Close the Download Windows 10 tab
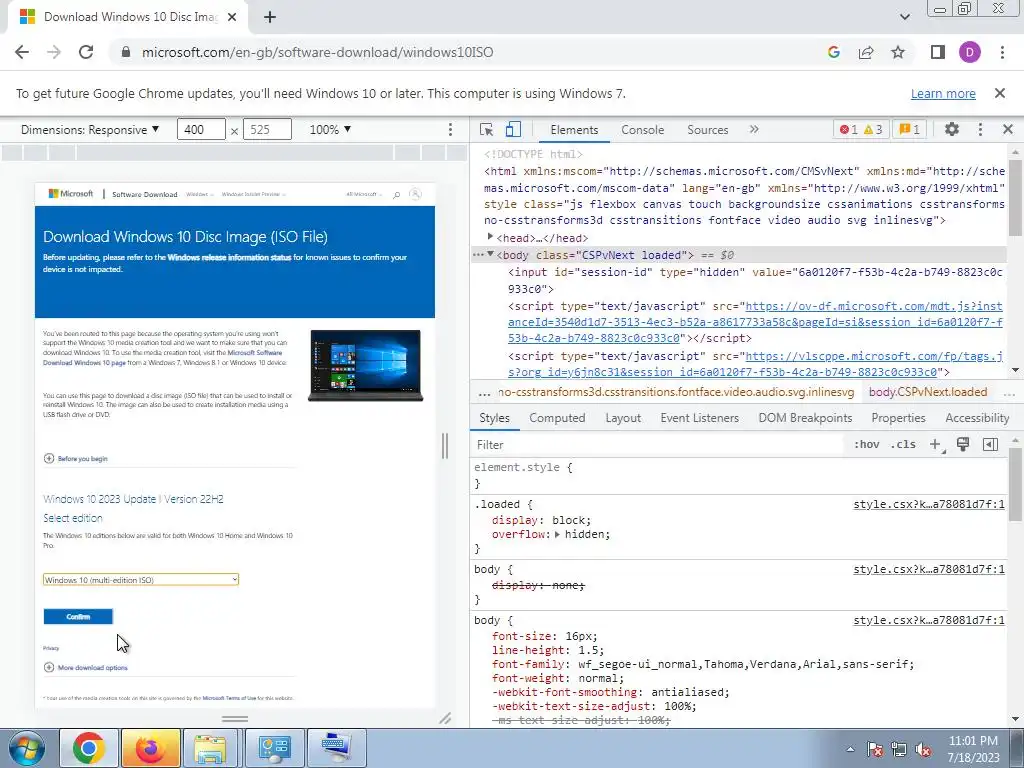The height and width of the screenshot is (768, 1024). click(232, 17)
